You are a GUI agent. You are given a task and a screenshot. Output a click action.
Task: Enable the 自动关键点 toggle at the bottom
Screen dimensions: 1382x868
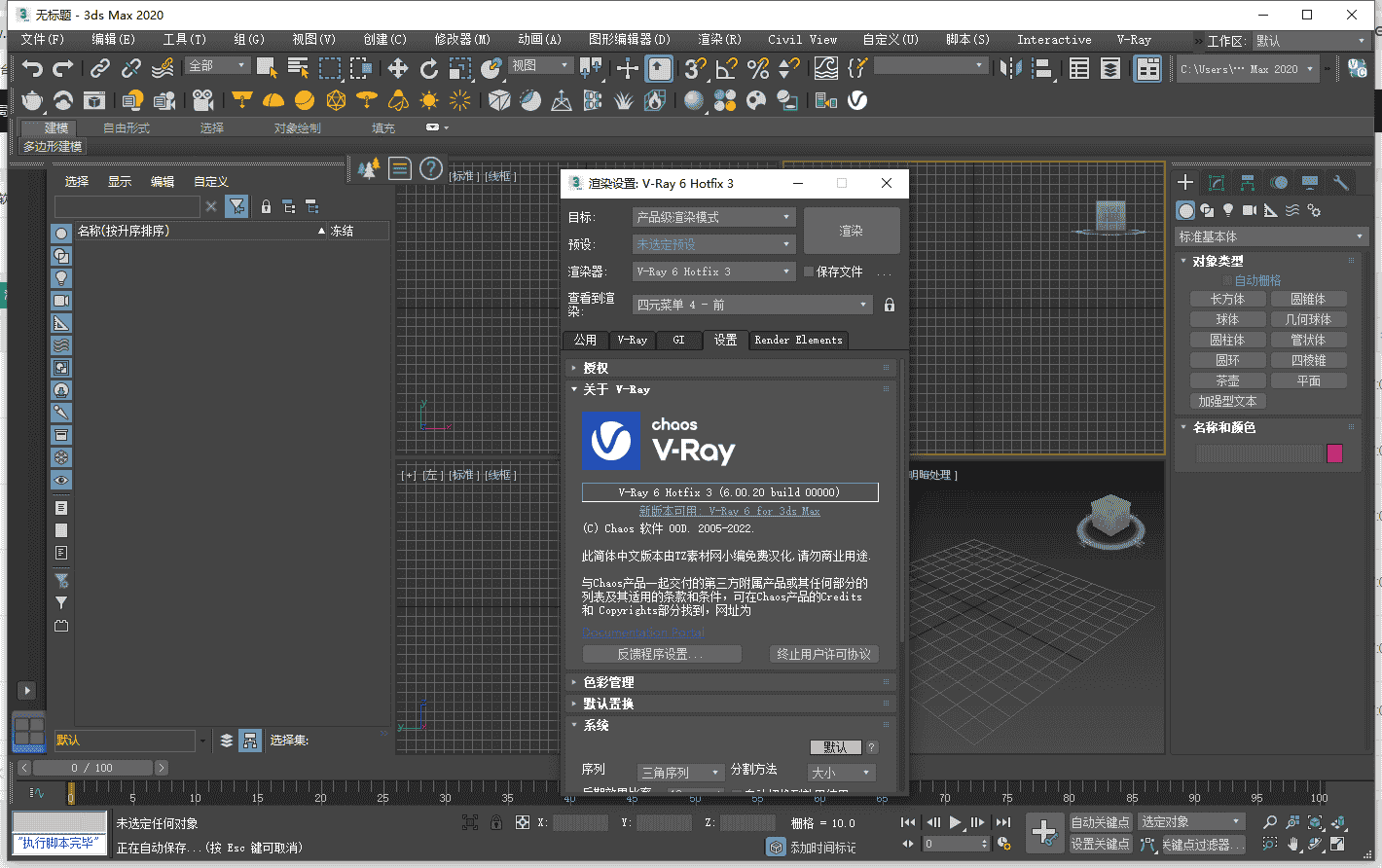pos(1101,821)
